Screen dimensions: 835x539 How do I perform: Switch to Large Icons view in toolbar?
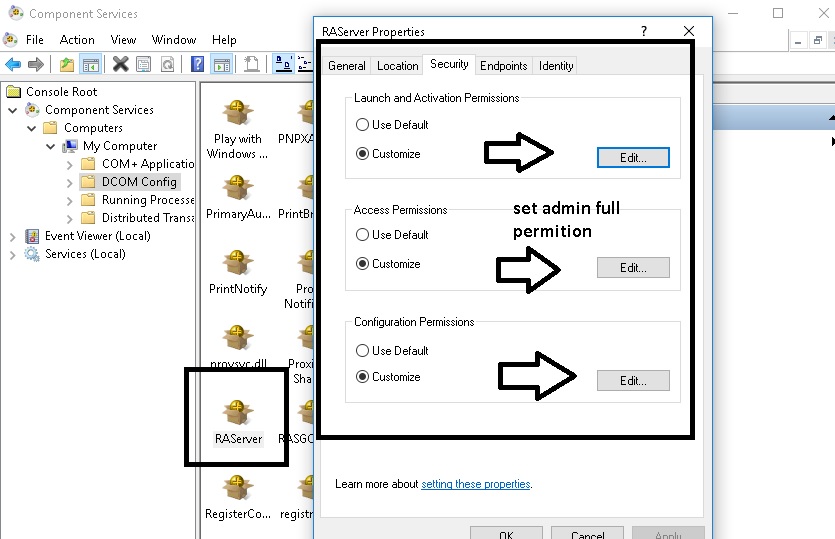pos(283,64)
